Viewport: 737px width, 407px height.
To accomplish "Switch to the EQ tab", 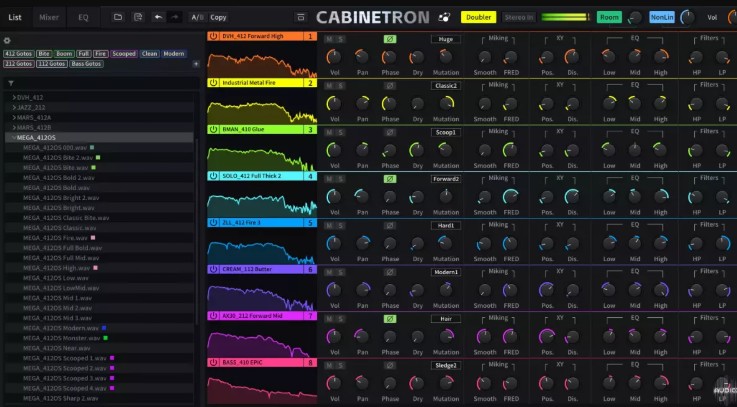I will tap(83, 17).
